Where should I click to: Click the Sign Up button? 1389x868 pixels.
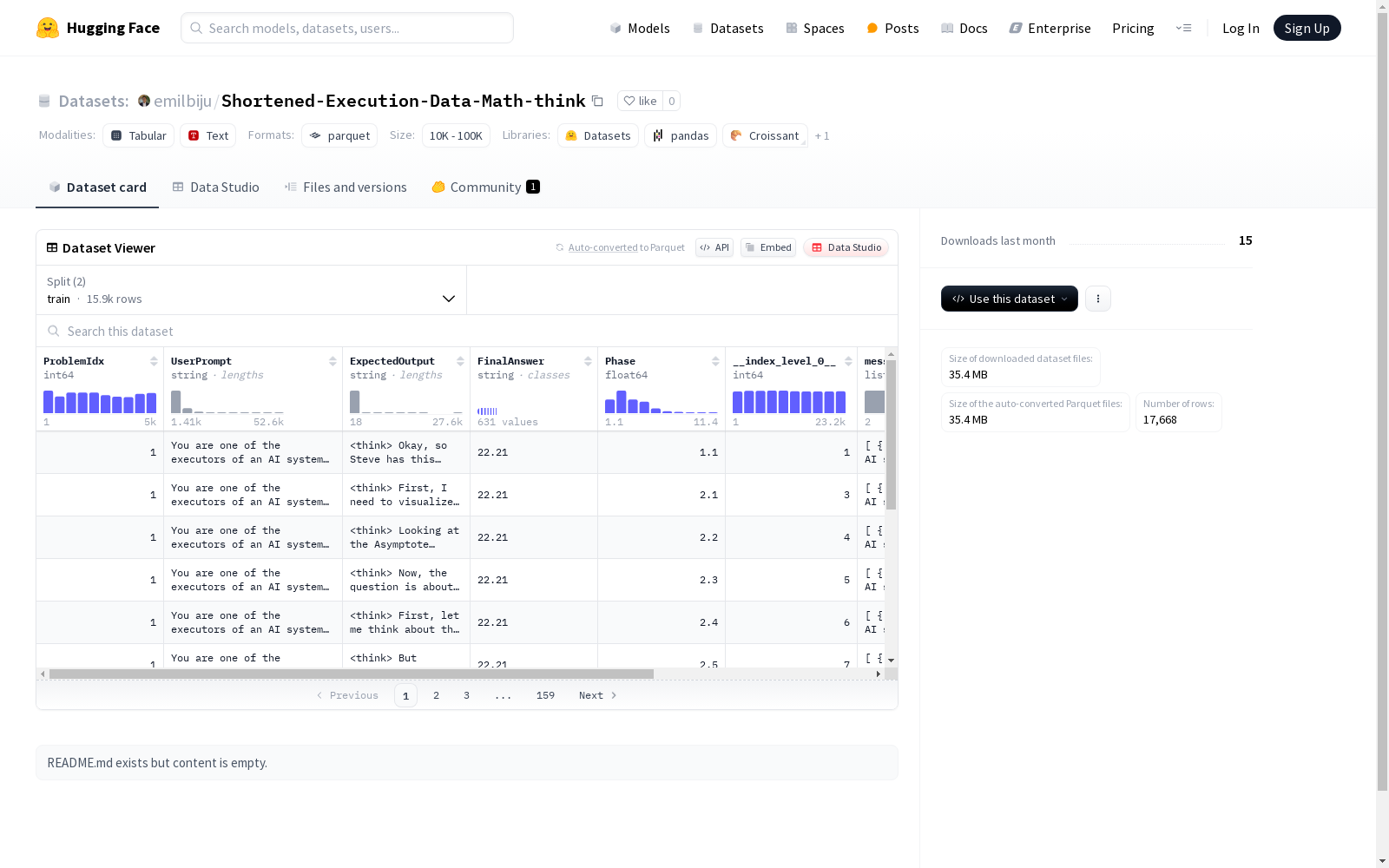pyautogui.click(x=1307, y=28)
